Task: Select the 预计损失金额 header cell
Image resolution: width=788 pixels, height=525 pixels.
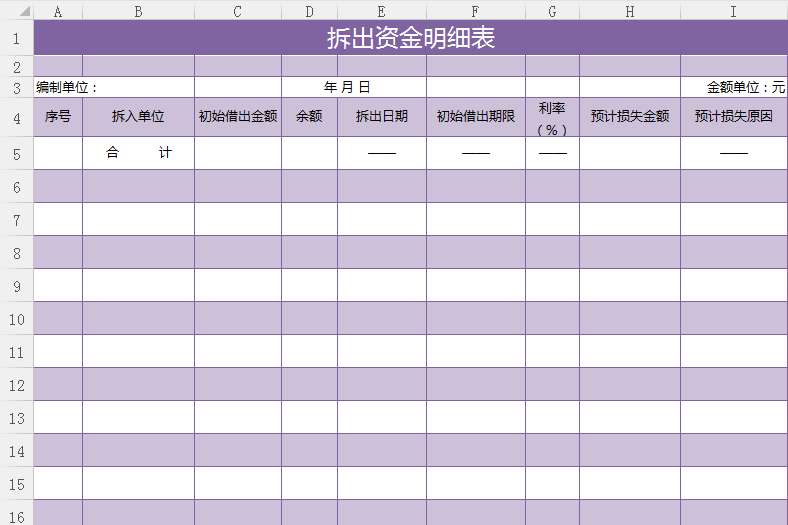Action: click(630, 116)
